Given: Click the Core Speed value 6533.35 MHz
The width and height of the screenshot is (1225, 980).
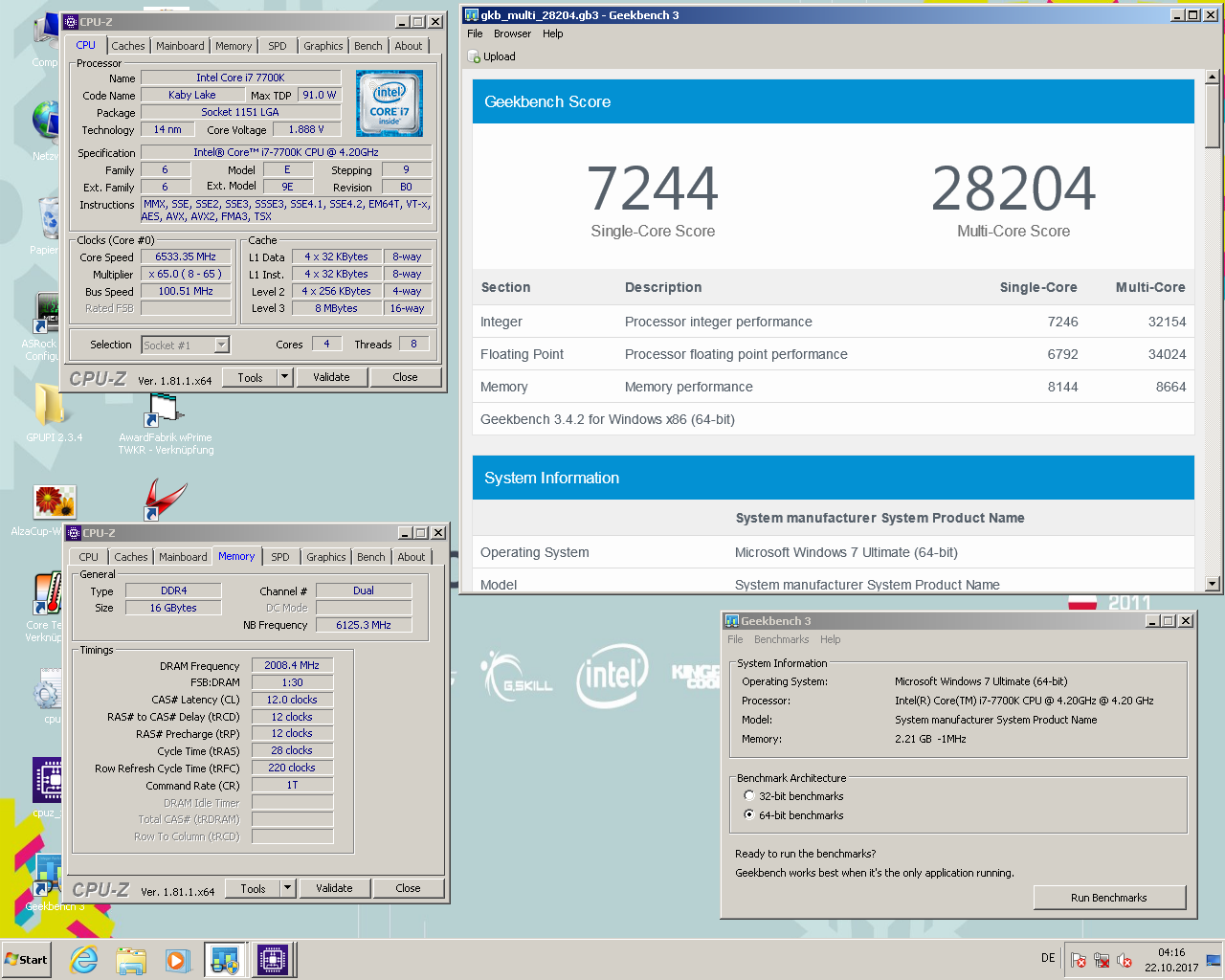Looking at the screenshot, I should [x=186, y=257].
